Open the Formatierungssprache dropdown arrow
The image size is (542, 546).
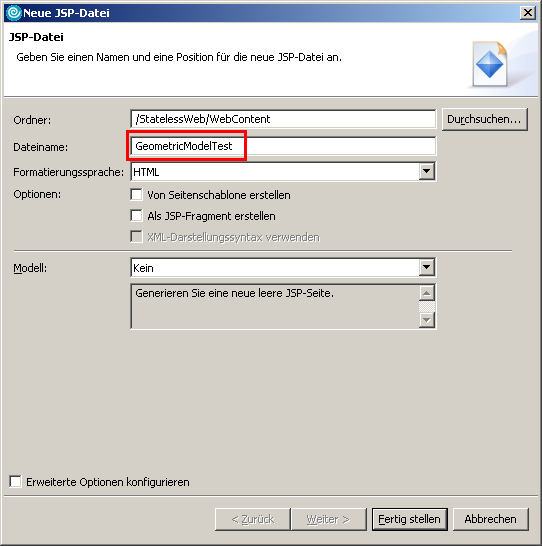click(426, 171)
